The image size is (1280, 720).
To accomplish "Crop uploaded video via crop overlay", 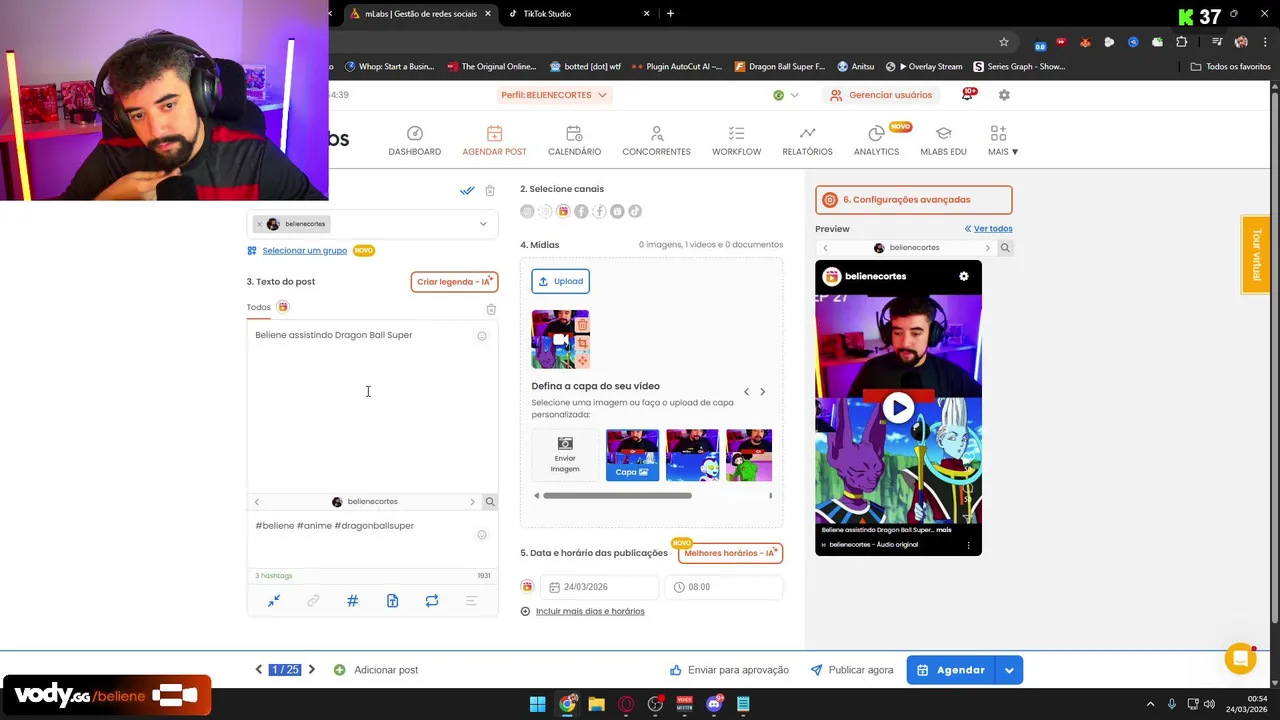I will click(x=582, y=343).
